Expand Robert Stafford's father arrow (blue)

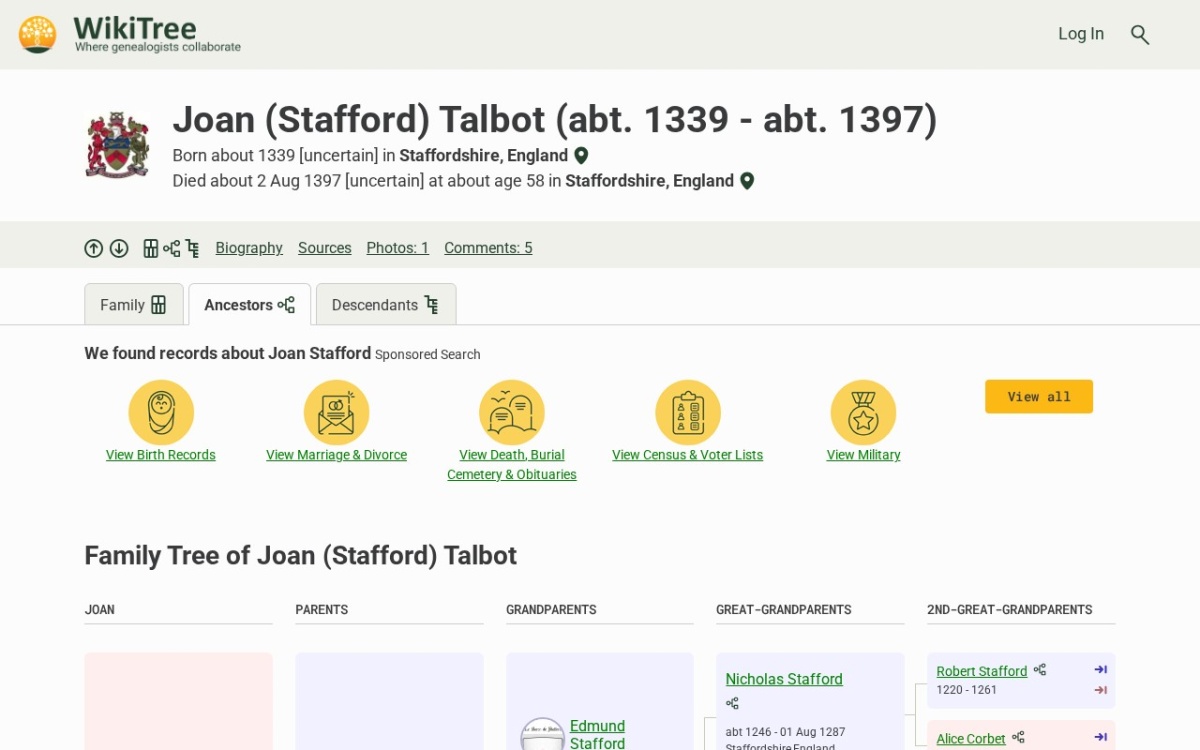click(x=1101, y=670)
